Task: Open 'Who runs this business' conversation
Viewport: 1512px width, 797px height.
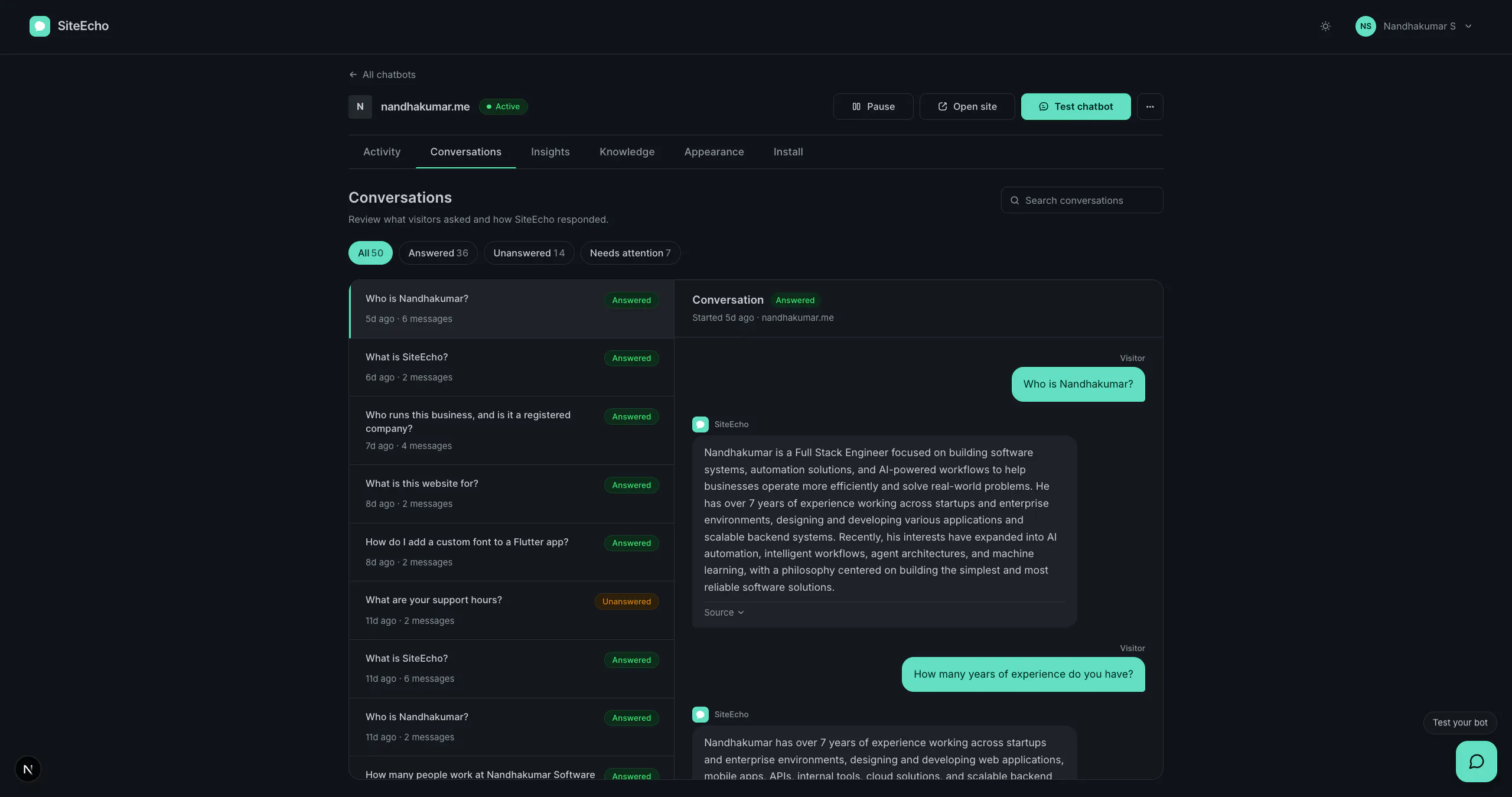Action: pyautogui.click(x=511, y=430)
